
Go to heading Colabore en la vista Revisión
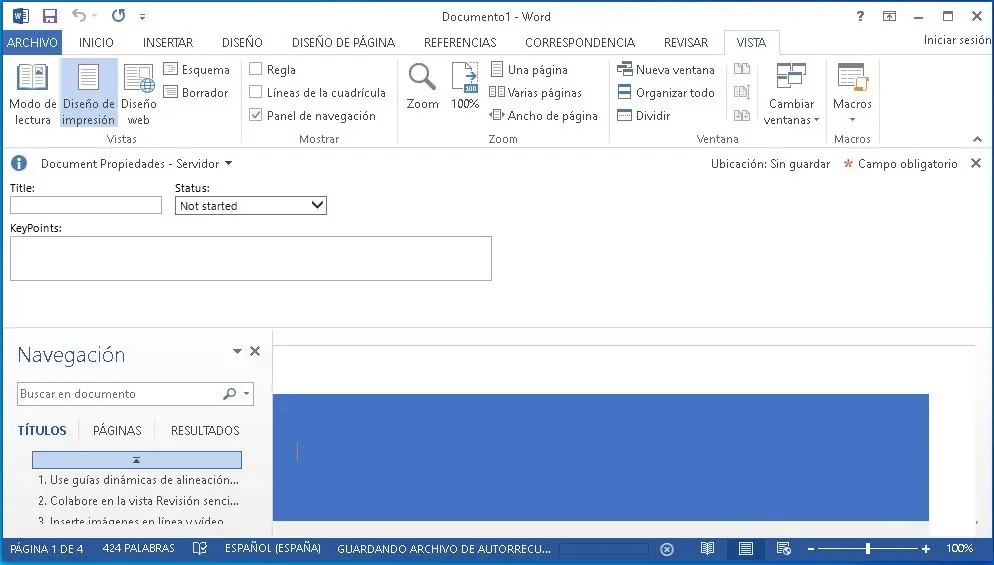click(138, 501)
